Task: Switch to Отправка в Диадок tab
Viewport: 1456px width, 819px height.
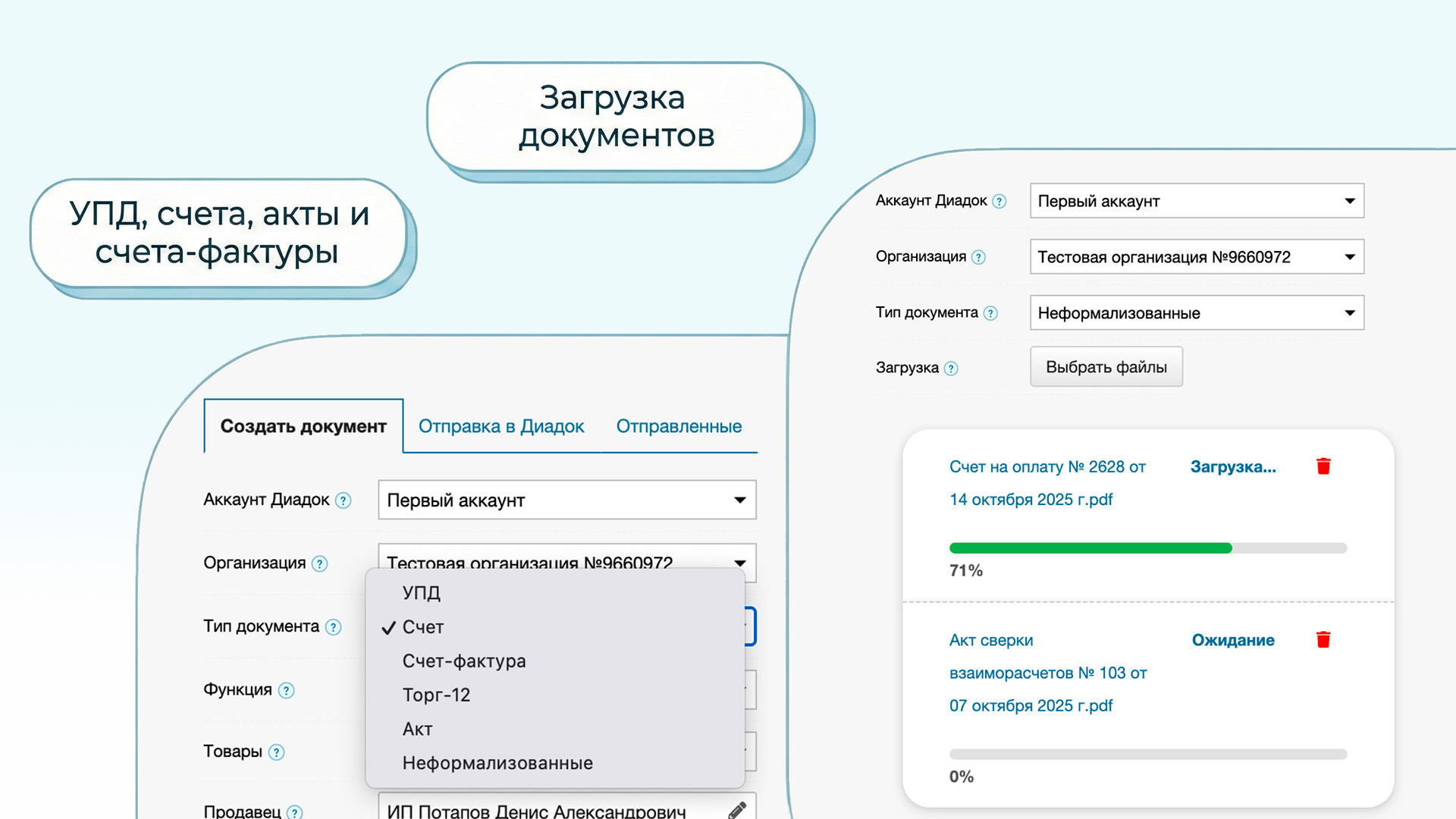Action: (x=501, y=426)
